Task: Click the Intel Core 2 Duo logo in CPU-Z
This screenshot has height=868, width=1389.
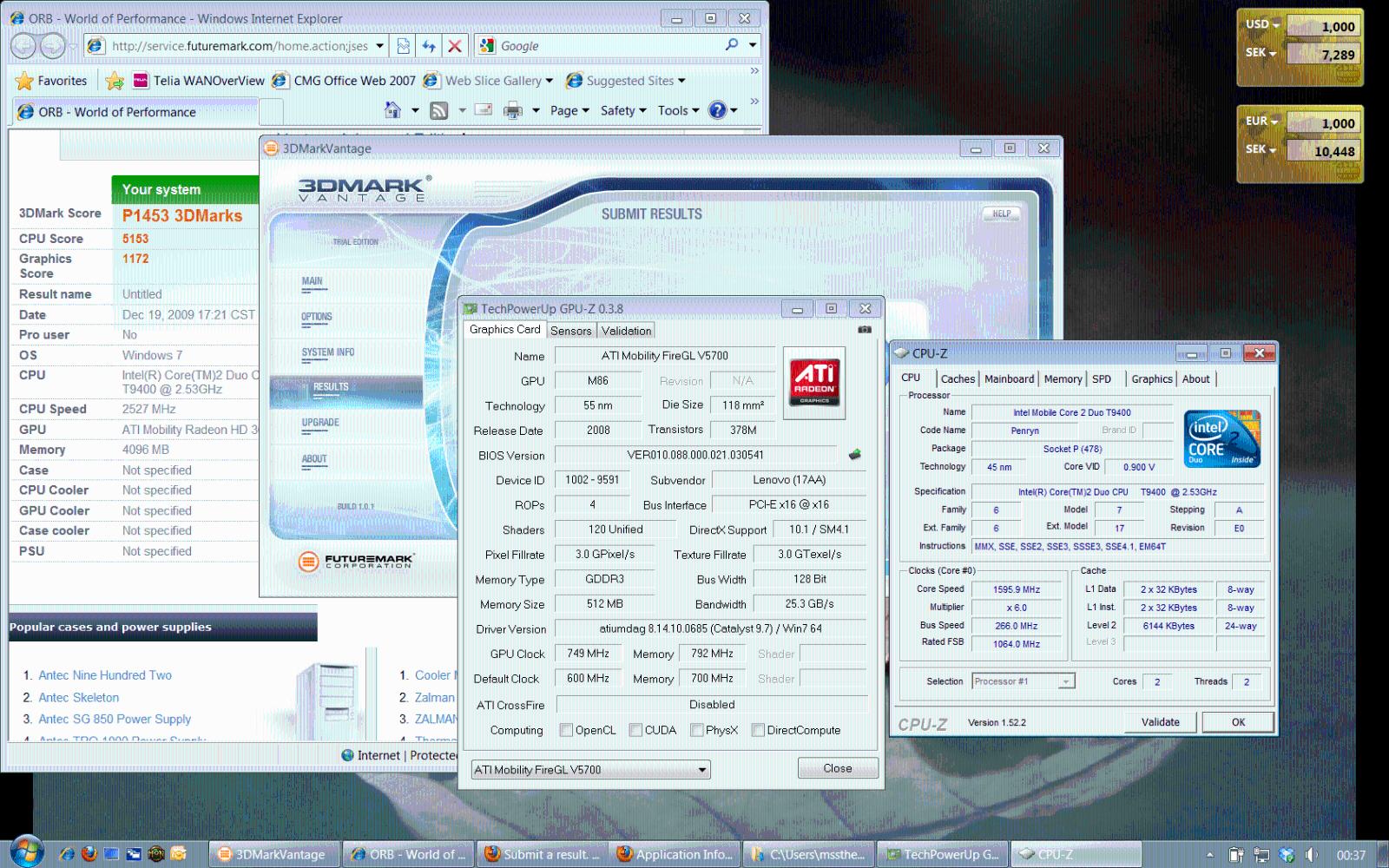Action: (x=1222, y=439)
